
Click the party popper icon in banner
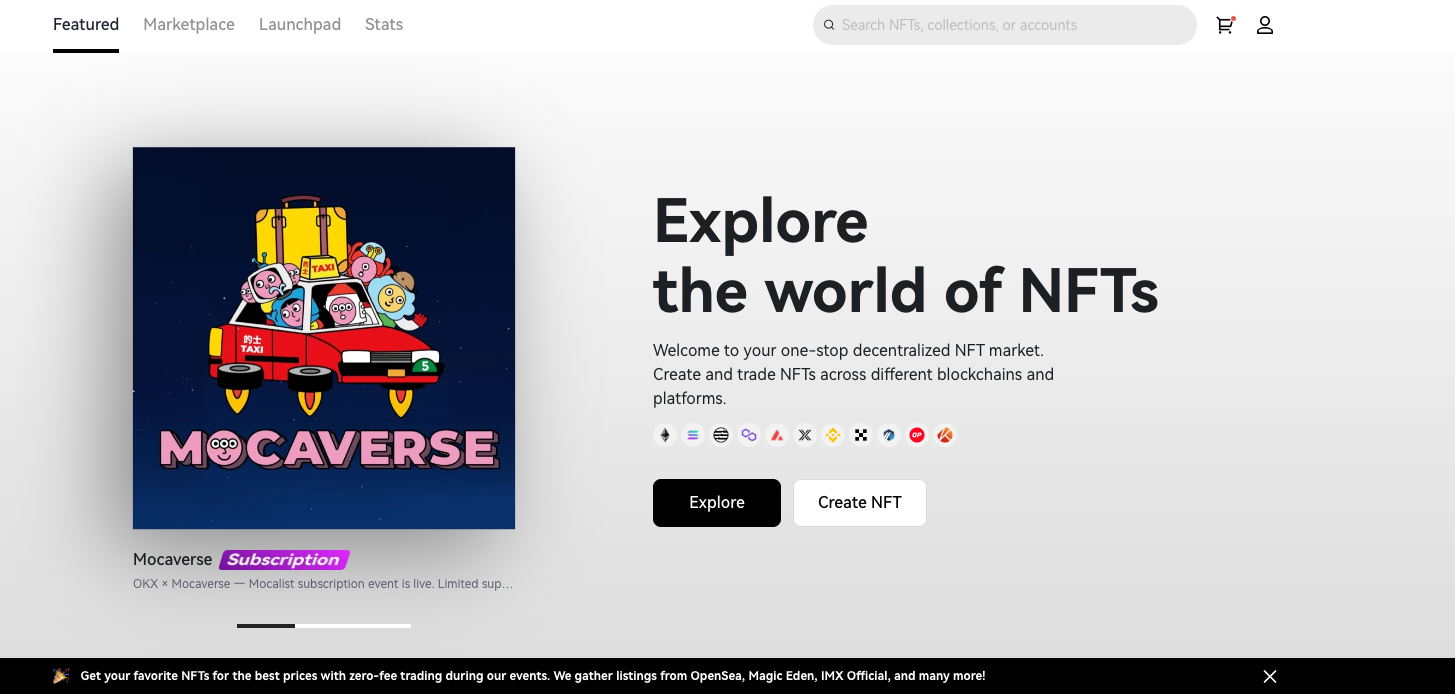point(61,676)
